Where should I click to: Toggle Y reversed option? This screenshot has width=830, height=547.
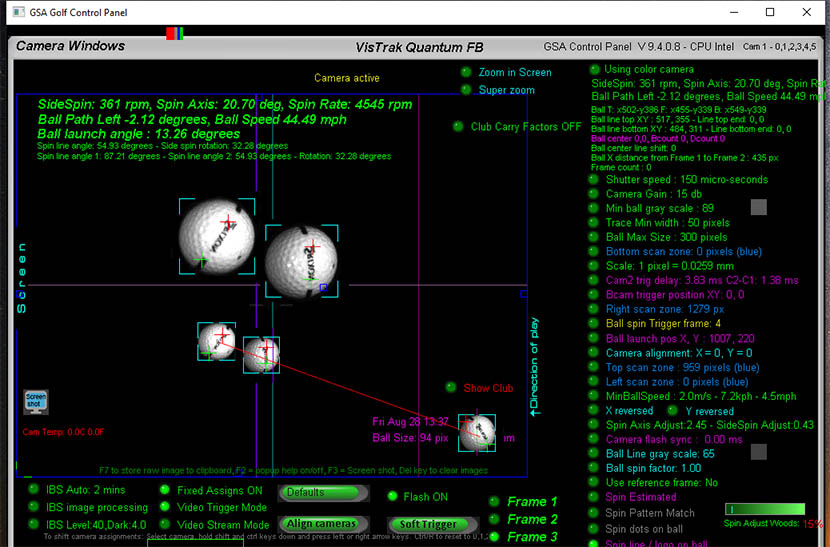[672, 410]
